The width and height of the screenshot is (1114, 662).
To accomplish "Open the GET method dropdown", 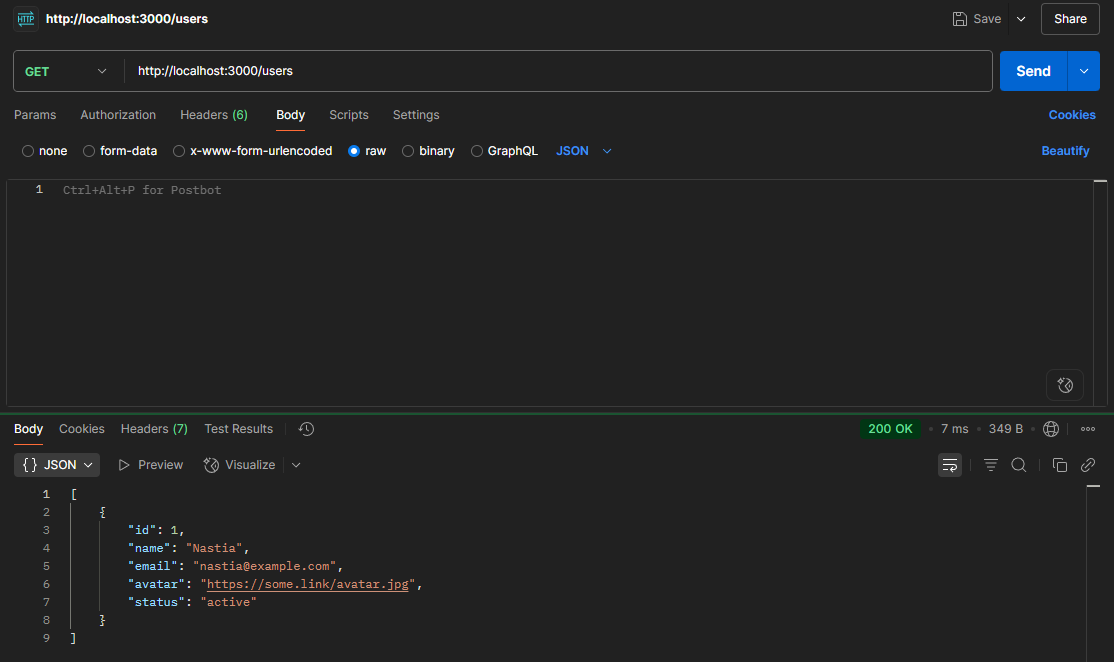I will click(66, 71).
